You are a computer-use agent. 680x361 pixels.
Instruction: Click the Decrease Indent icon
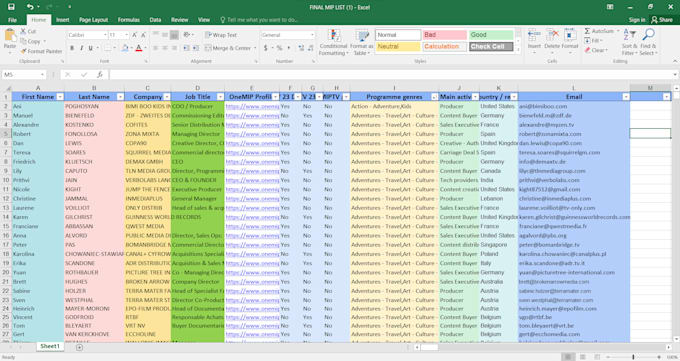point(186,48)
